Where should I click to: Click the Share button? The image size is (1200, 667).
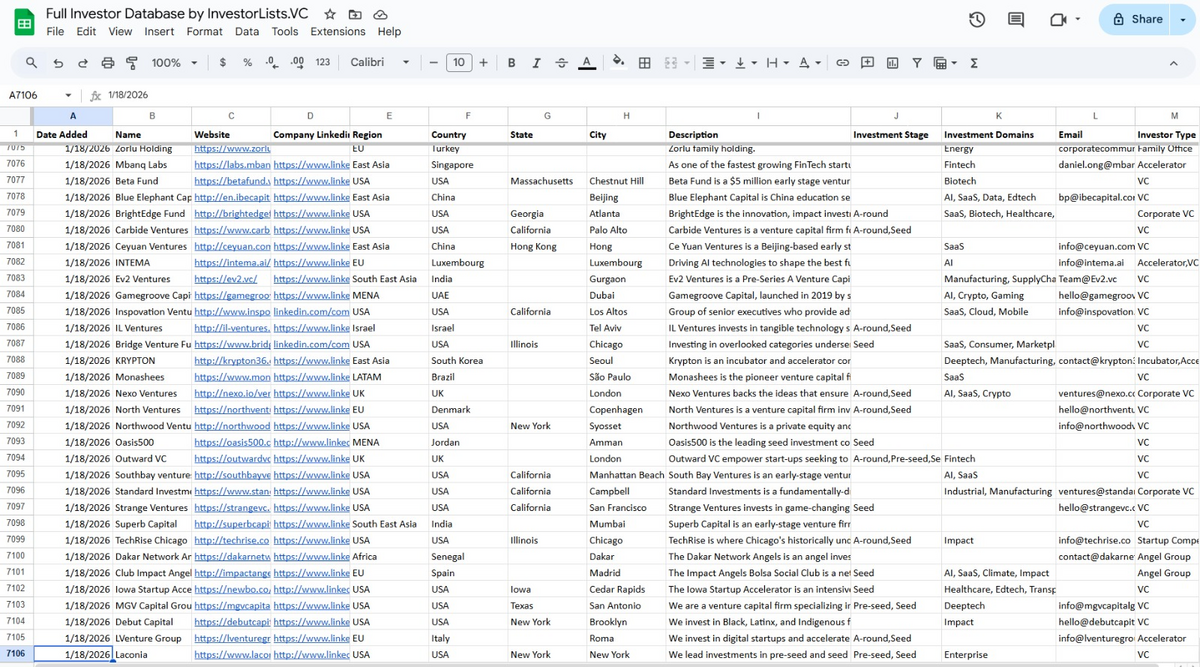(x=1142, y=19)
